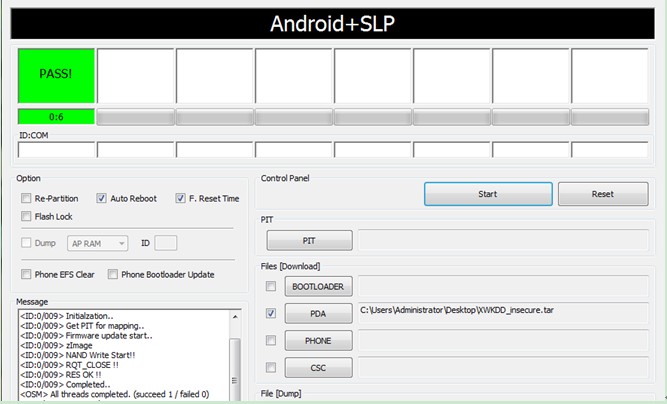Click the Message log scrollbar thumb
The width and height of the screenshot is (667, 404).
(235, 369)
